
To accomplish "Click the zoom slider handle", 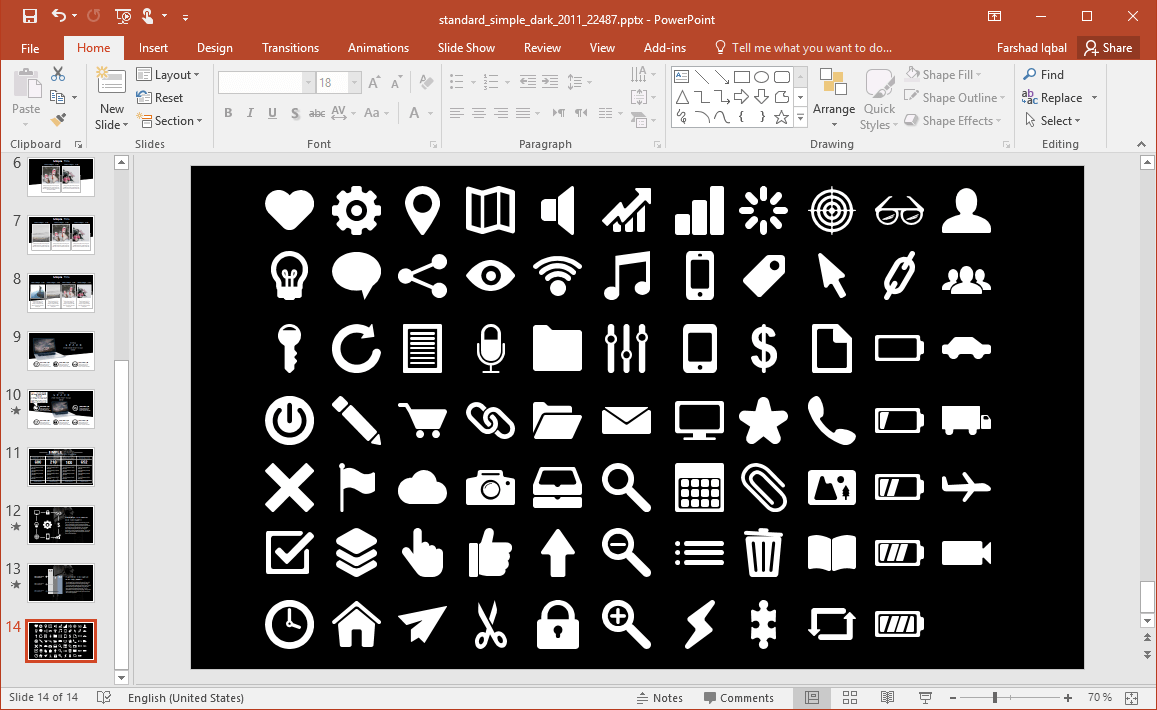I will pyautogui.click(x=994, y=697).
